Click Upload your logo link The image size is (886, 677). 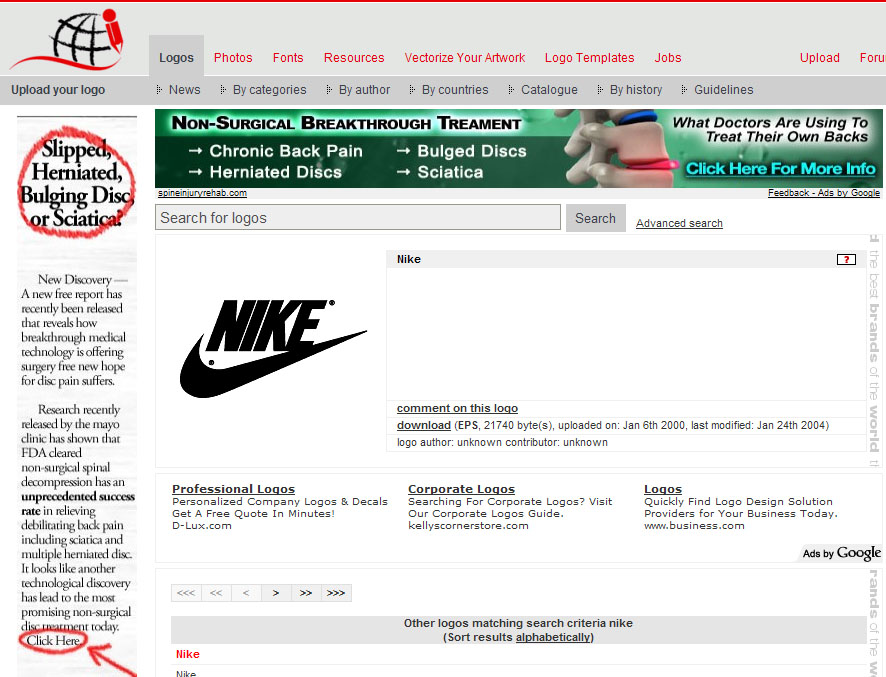58,90
